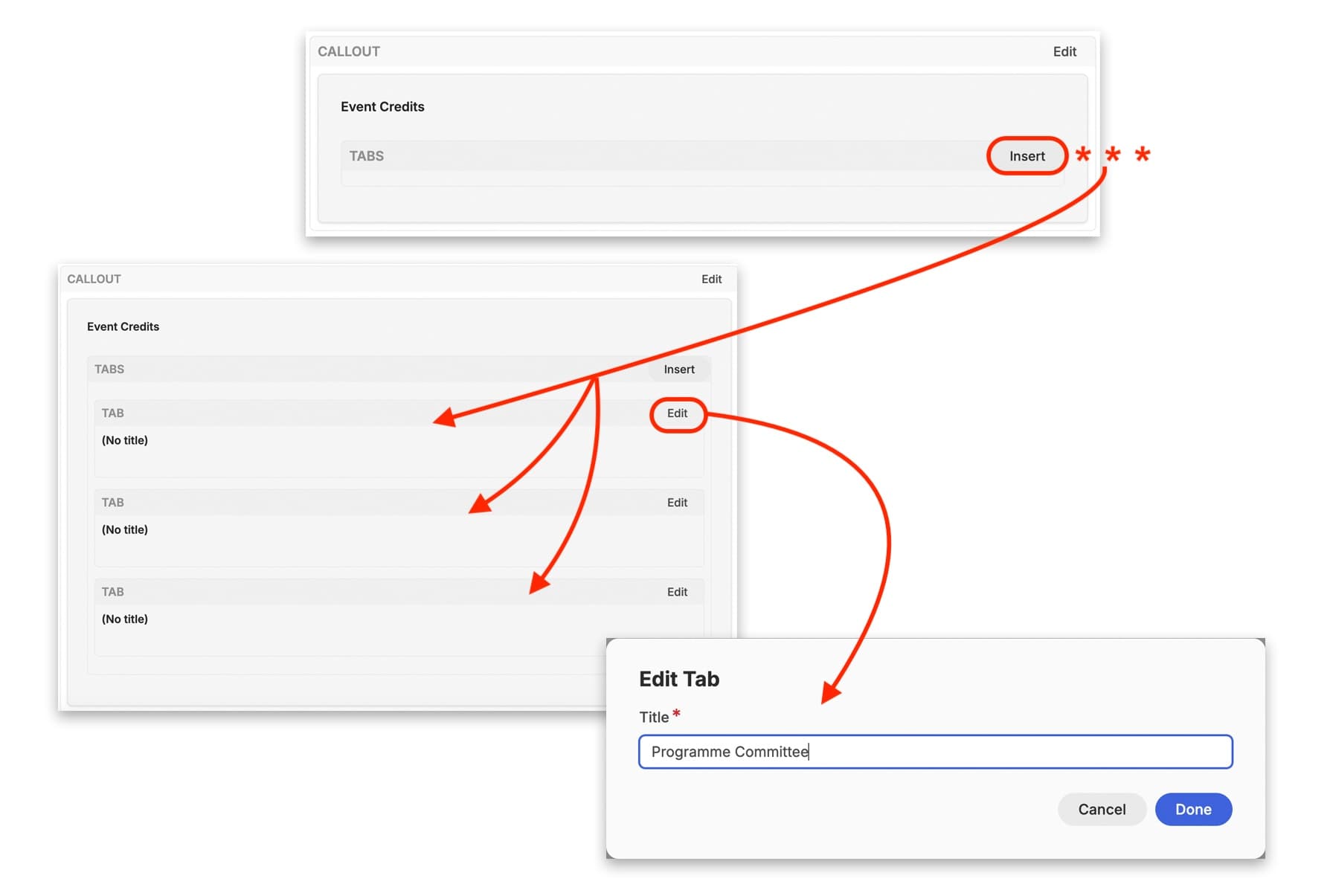Select the third tab's (No title) text
1330x896 pixels.
[x=125, y=619]
